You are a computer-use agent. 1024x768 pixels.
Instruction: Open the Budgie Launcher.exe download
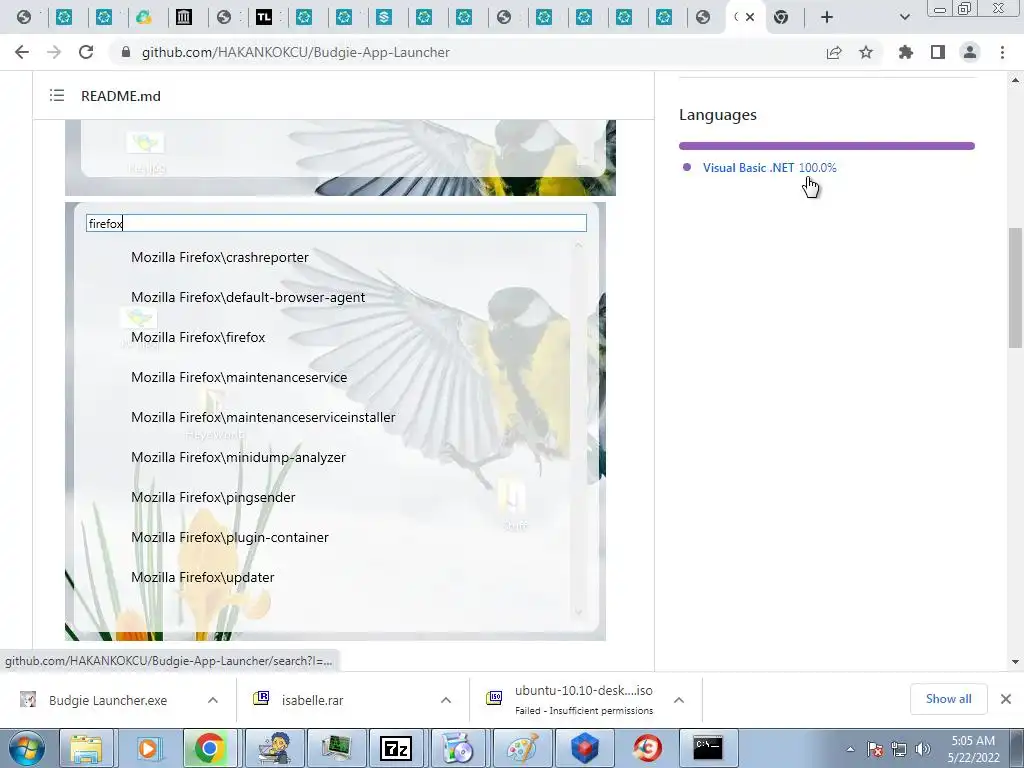tap(108, 700)
